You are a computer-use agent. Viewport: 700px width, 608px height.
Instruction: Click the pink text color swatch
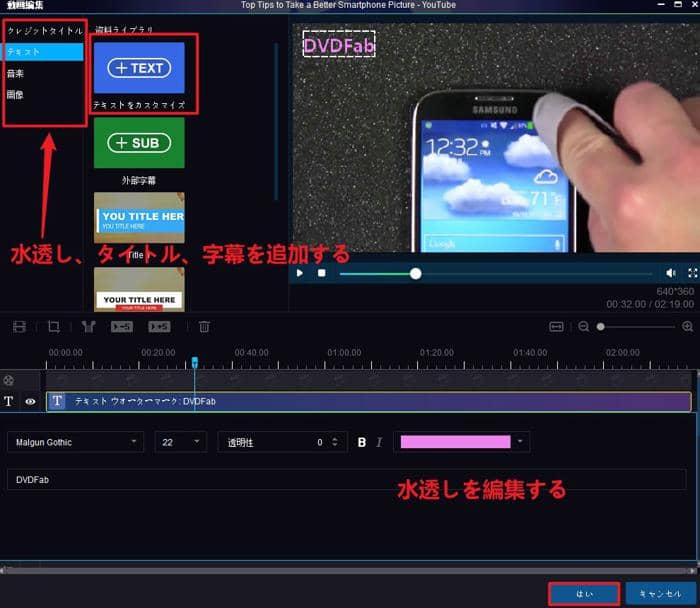(x=455, y=442)
